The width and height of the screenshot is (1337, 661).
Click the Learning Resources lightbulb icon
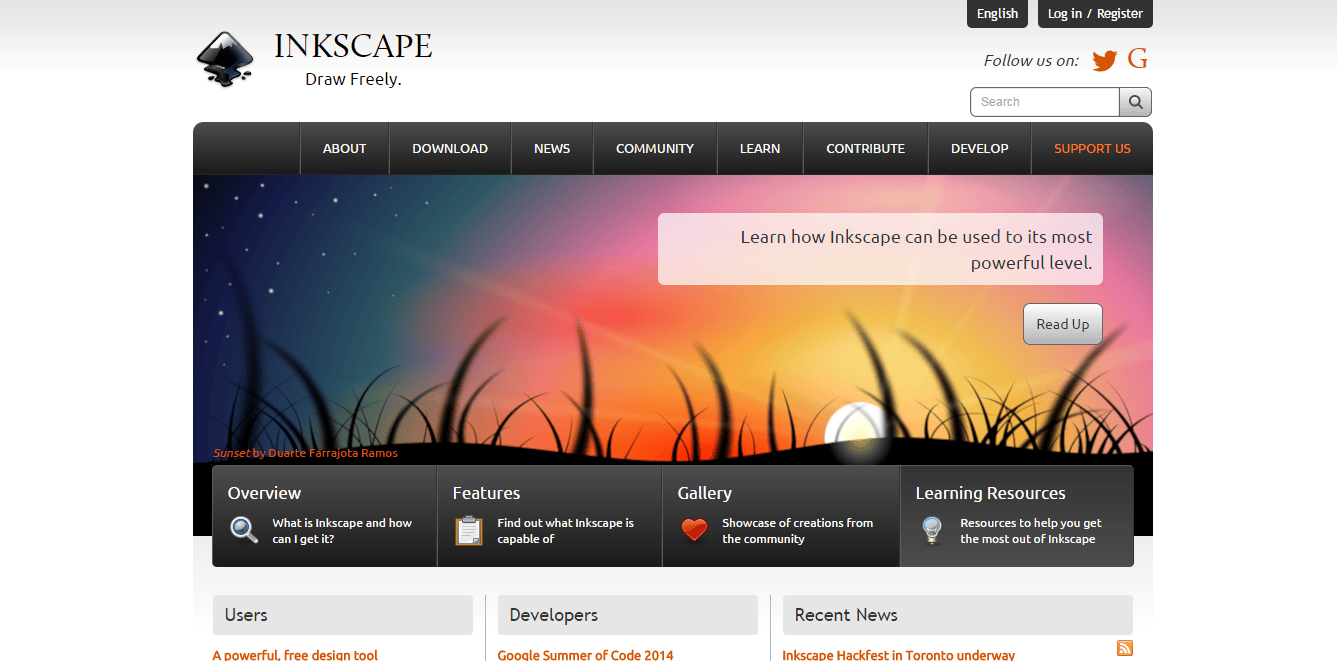[932, 530]
